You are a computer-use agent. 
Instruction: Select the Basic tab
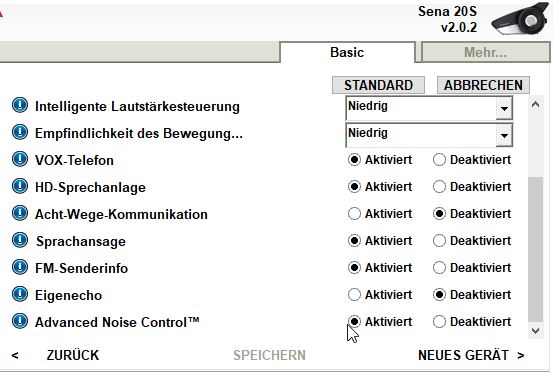pyautogui.click(x=347, y=53)
